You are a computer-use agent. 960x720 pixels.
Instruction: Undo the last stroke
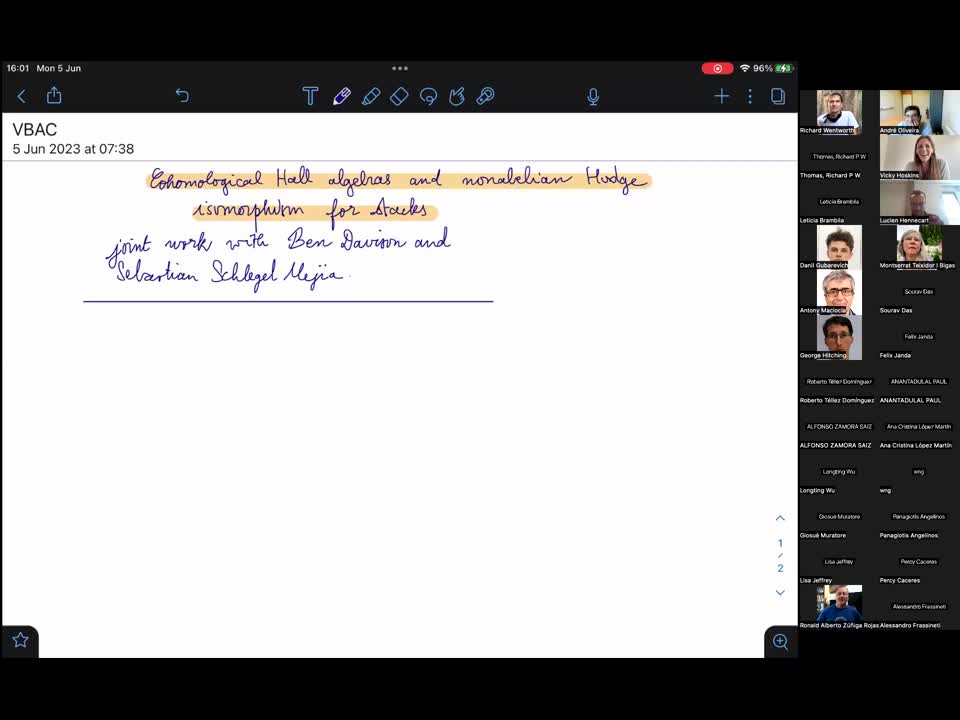pyautogui.click(x=182, y=96)
